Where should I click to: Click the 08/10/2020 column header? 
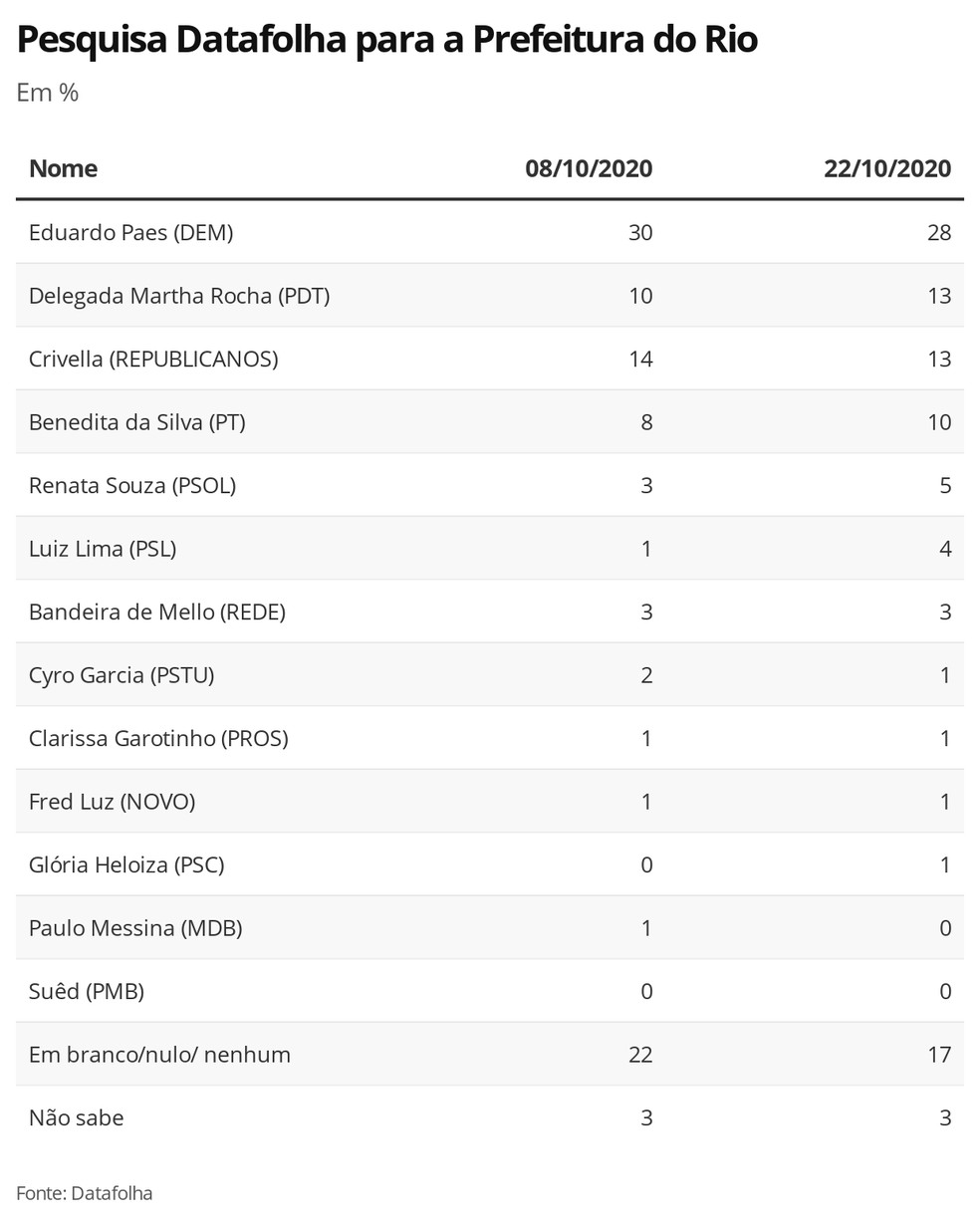589,168
